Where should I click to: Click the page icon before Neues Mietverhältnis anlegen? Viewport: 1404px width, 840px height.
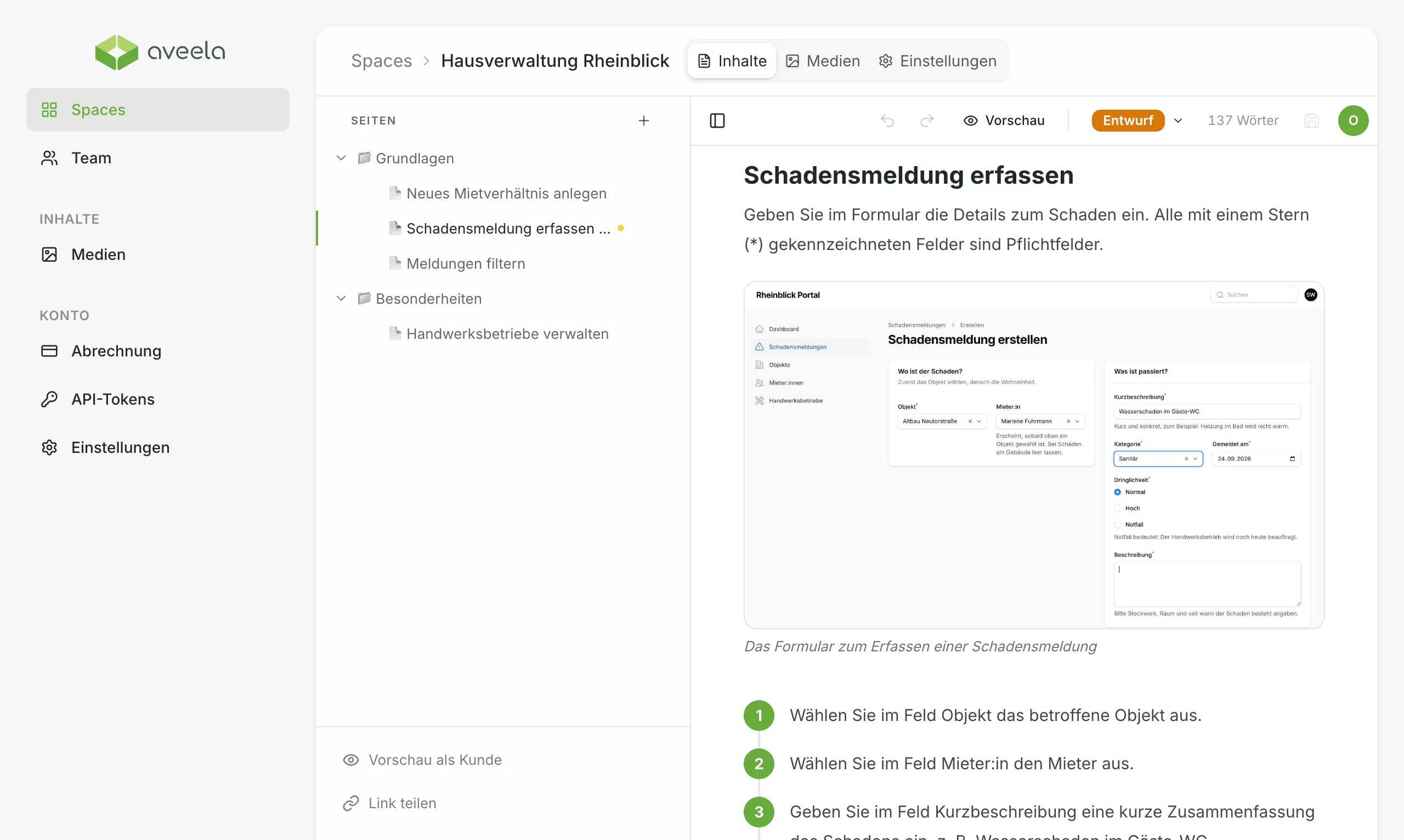tap(395, 193)
